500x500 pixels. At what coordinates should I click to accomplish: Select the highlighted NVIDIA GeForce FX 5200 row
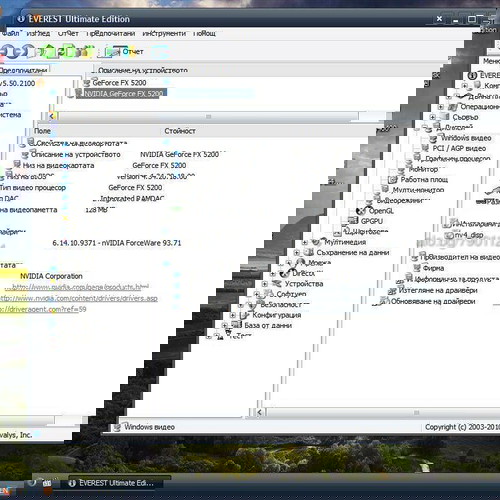tap(124, 94)
